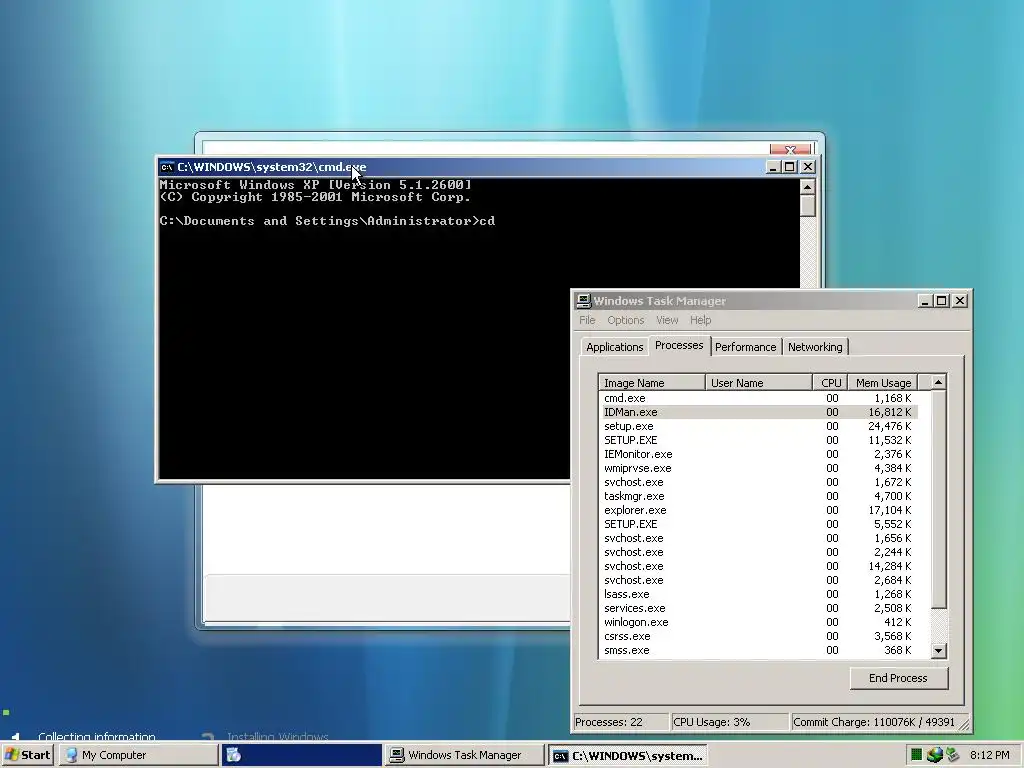
Task: Switch to Windows Task Manager taskbar button
Action: 464,755
